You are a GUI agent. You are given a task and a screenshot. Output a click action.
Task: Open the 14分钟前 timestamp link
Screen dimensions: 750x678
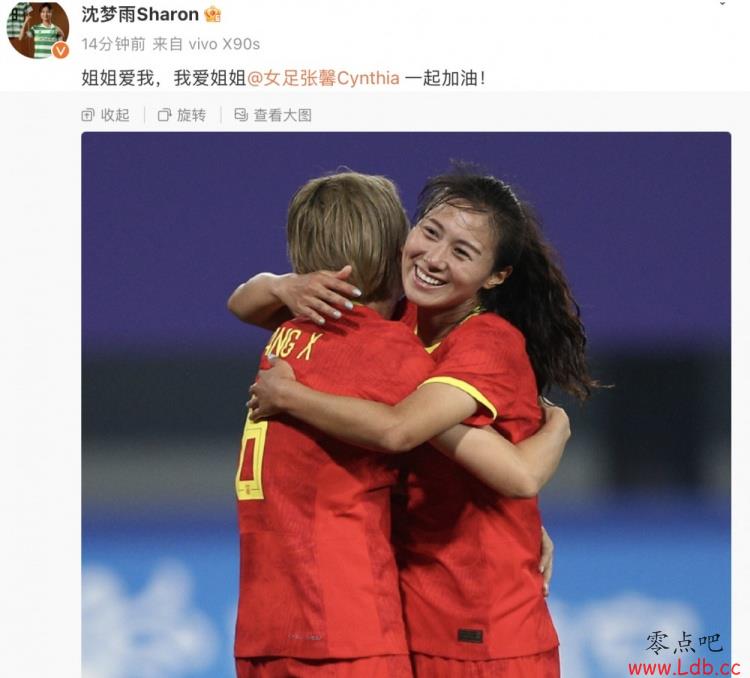click(113, 44)
